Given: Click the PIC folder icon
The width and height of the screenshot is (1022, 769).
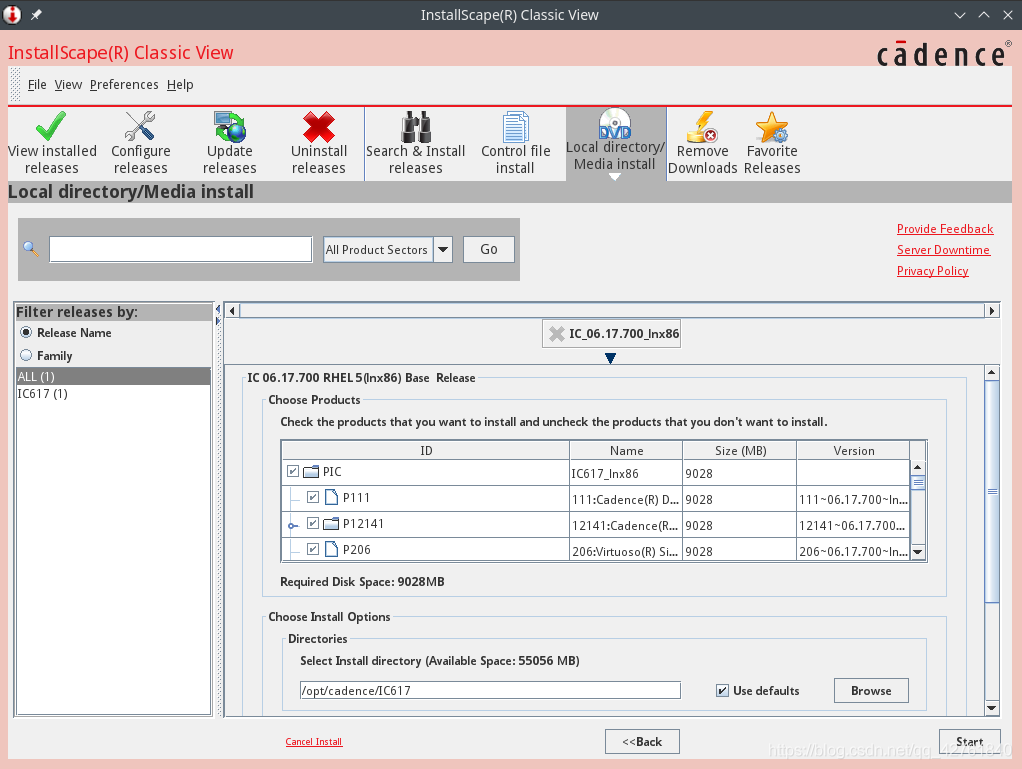Looking at the screenshot, I should click(312, 471).
